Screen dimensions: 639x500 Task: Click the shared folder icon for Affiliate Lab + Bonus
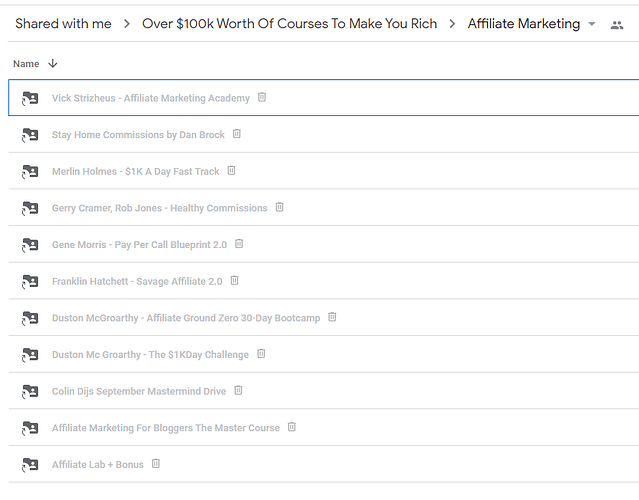click(30, 465)
